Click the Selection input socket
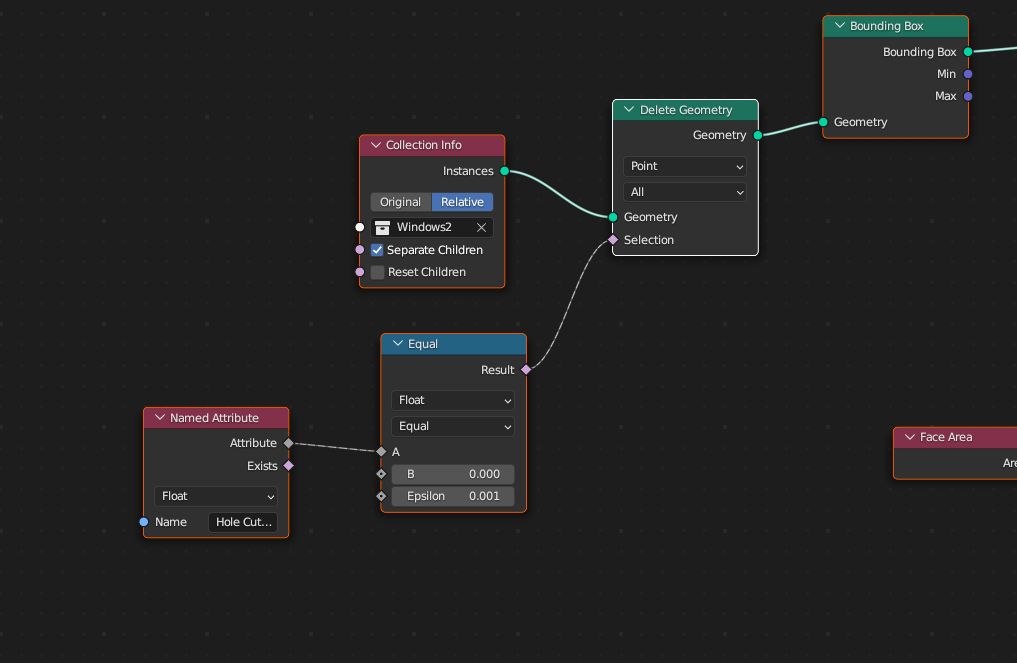Viewport: 1017px width, 663px height. click(613, 240)
